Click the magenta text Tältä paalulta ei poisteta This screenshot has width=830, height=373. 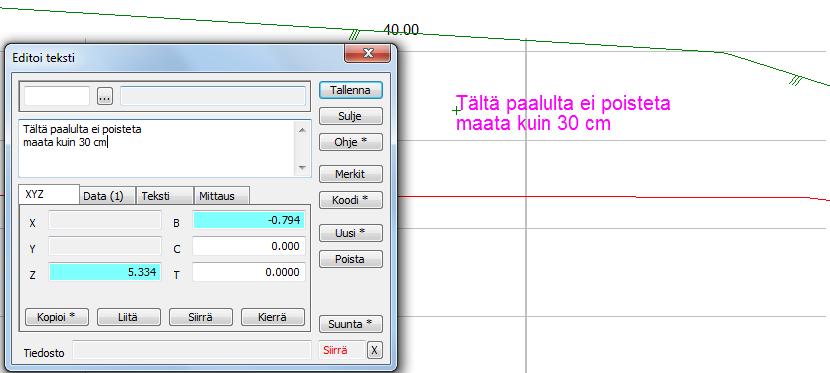coord(563,103)
